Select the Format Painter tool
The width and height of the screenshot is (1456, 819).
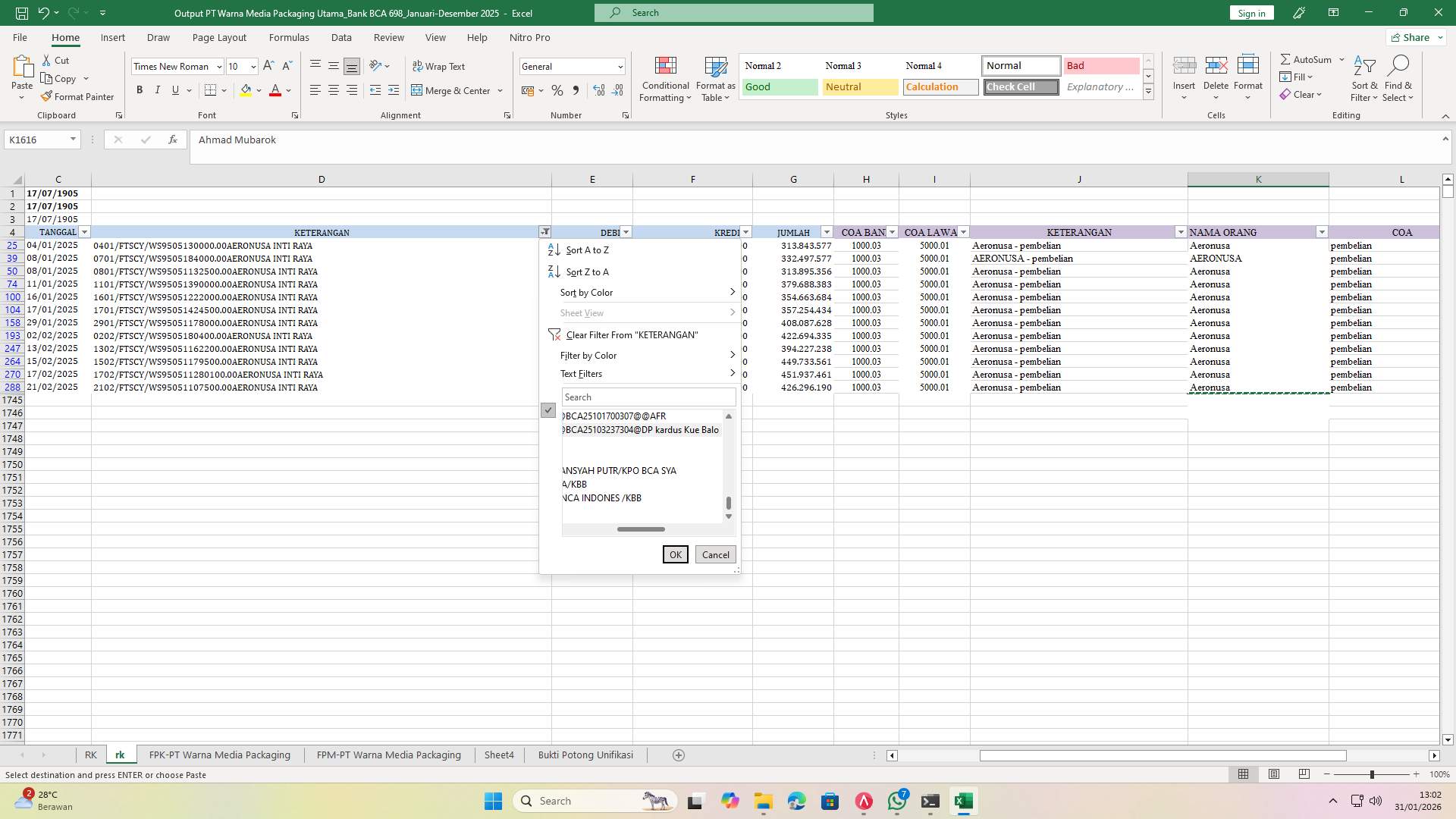(78, 96)
